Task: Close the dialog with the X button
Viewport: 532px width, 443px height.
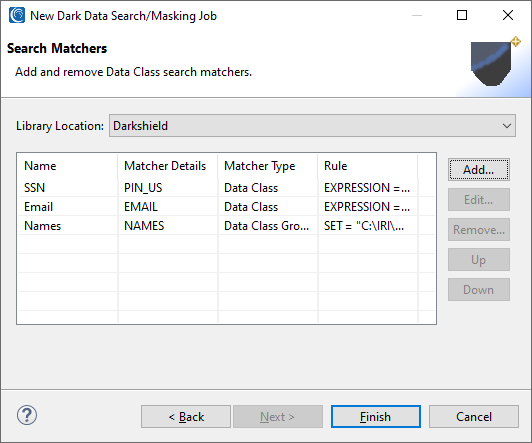Action: [x=508, y=15]
